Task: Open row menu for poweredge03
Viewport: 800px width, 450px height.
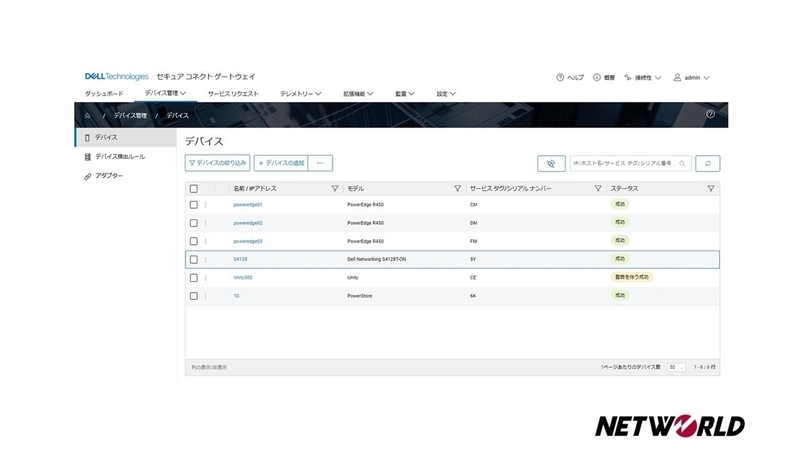Action: click(206, 241)
